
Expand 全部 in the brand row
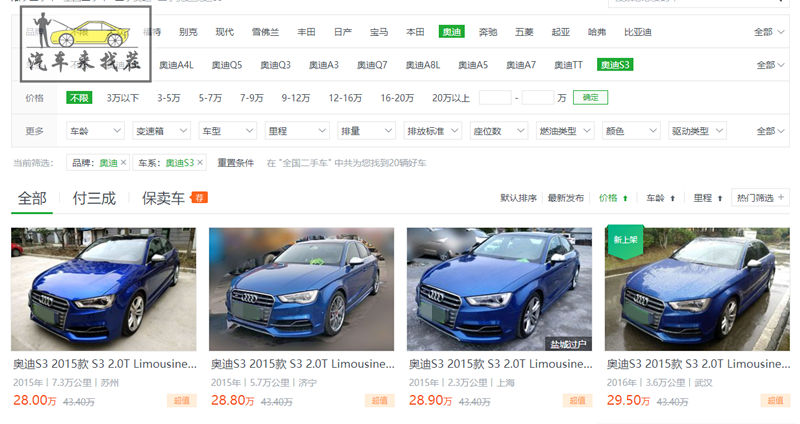(769, 32)
